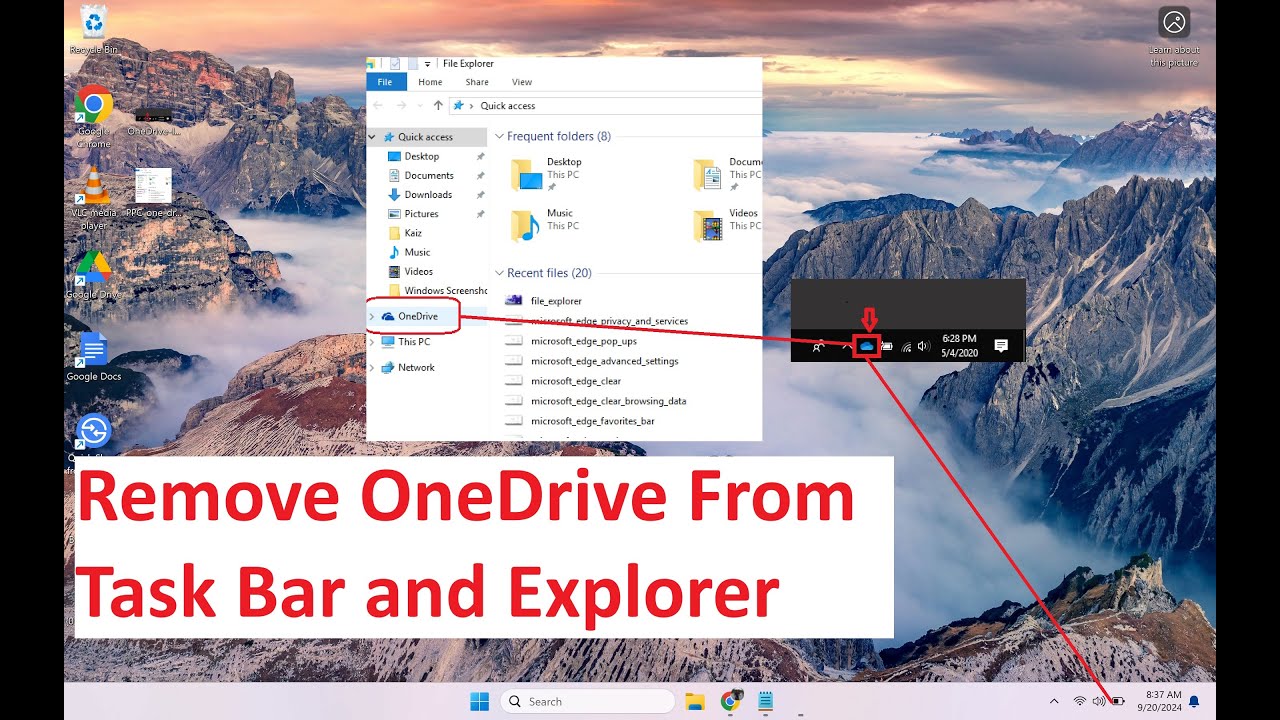Open VLC media player desktop shortcut
Viewport: 1280px width, 720px height.
point(94,197)
